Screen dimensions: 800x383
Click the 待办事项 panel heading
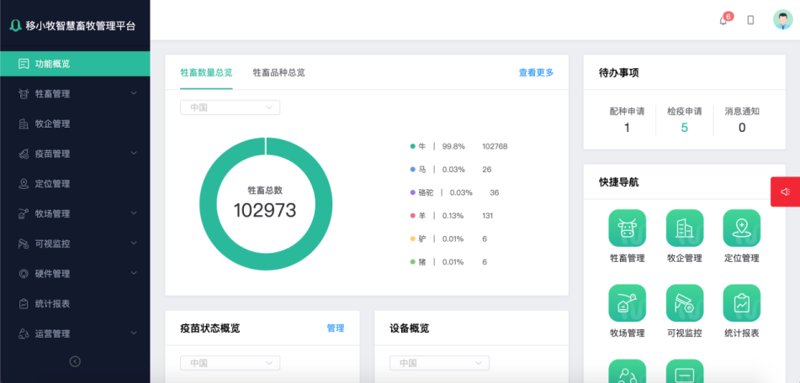pyautogui.click(x=619, y=73)
